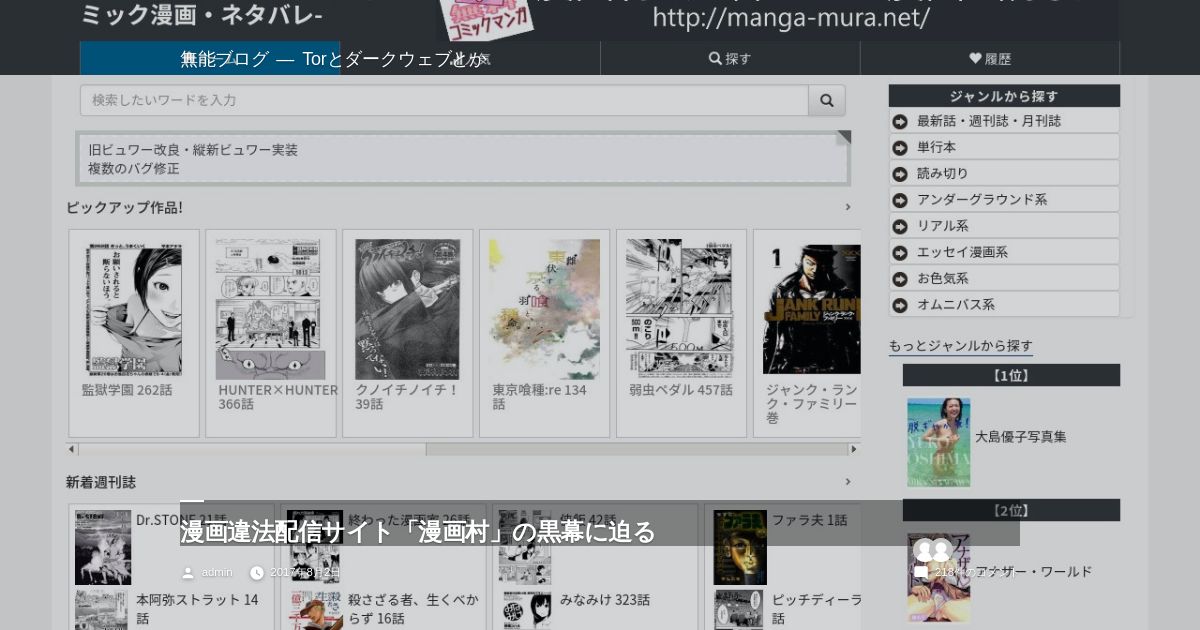Click the clock icon beside post date

pos(257,573)
